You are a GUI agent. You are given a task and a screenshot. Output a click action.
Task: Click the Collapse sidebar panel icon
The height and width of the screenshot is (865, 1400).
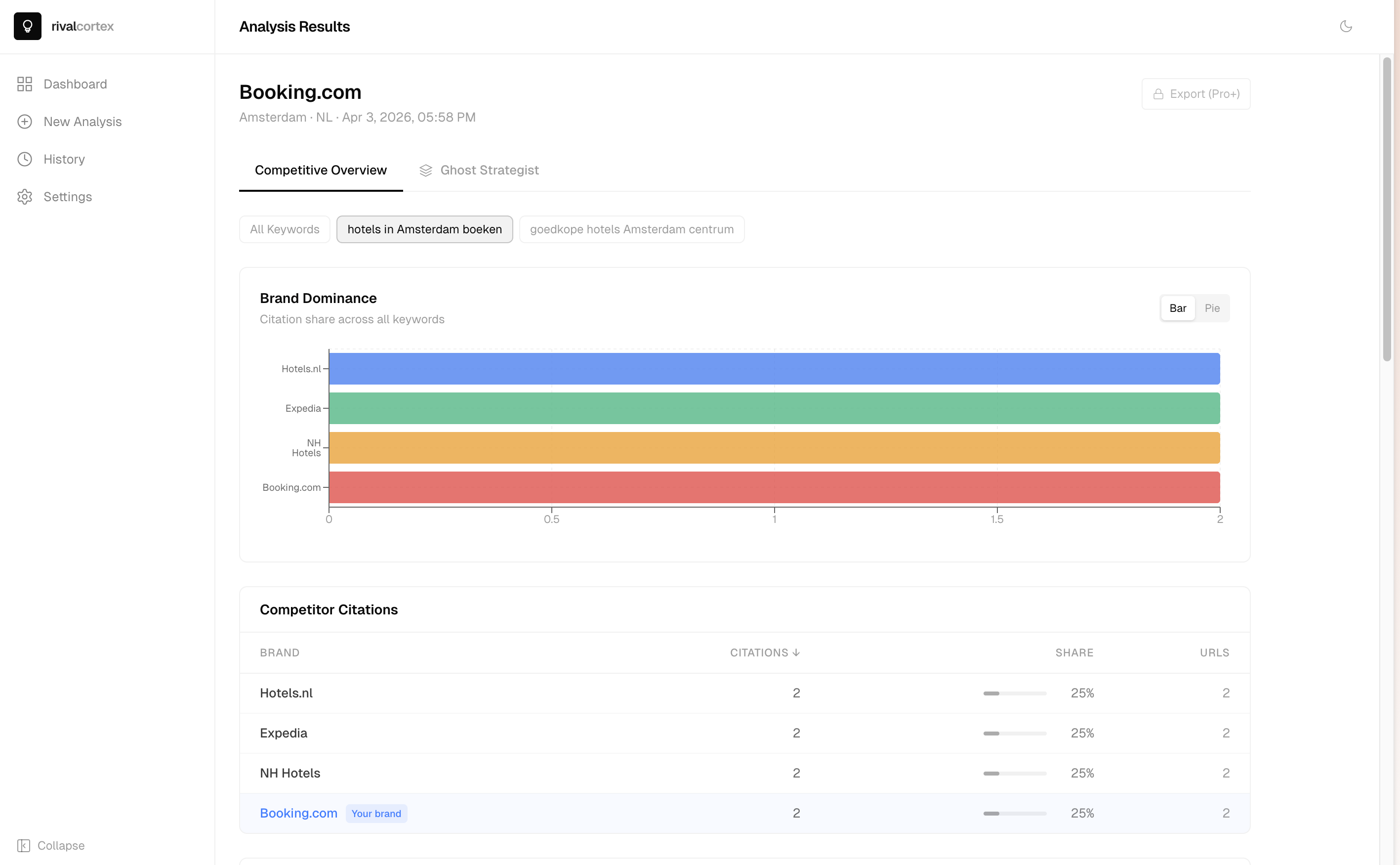point(23,846)
